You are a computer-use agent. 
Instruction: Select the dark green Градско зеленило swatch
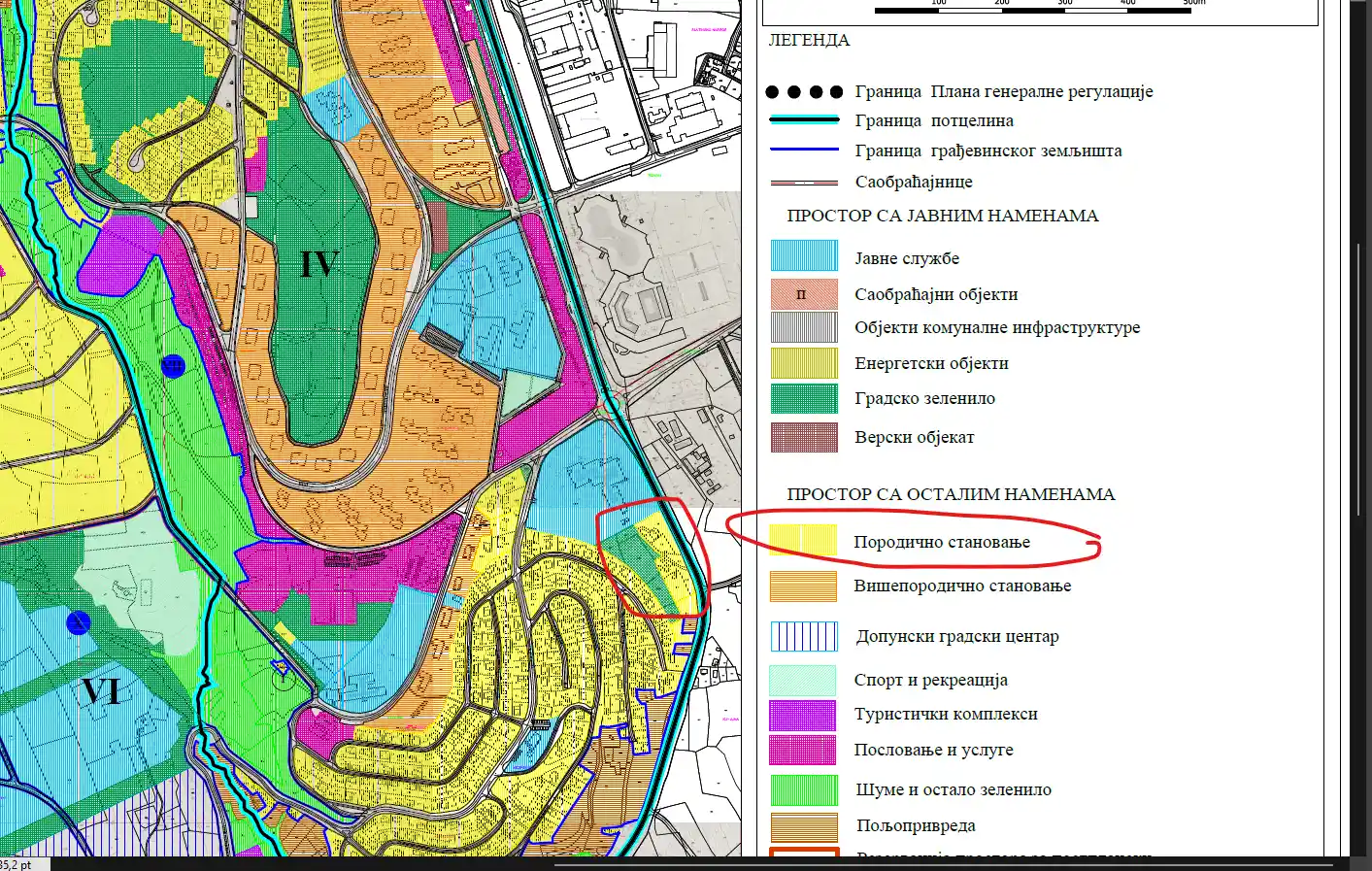tap(804, 398)
